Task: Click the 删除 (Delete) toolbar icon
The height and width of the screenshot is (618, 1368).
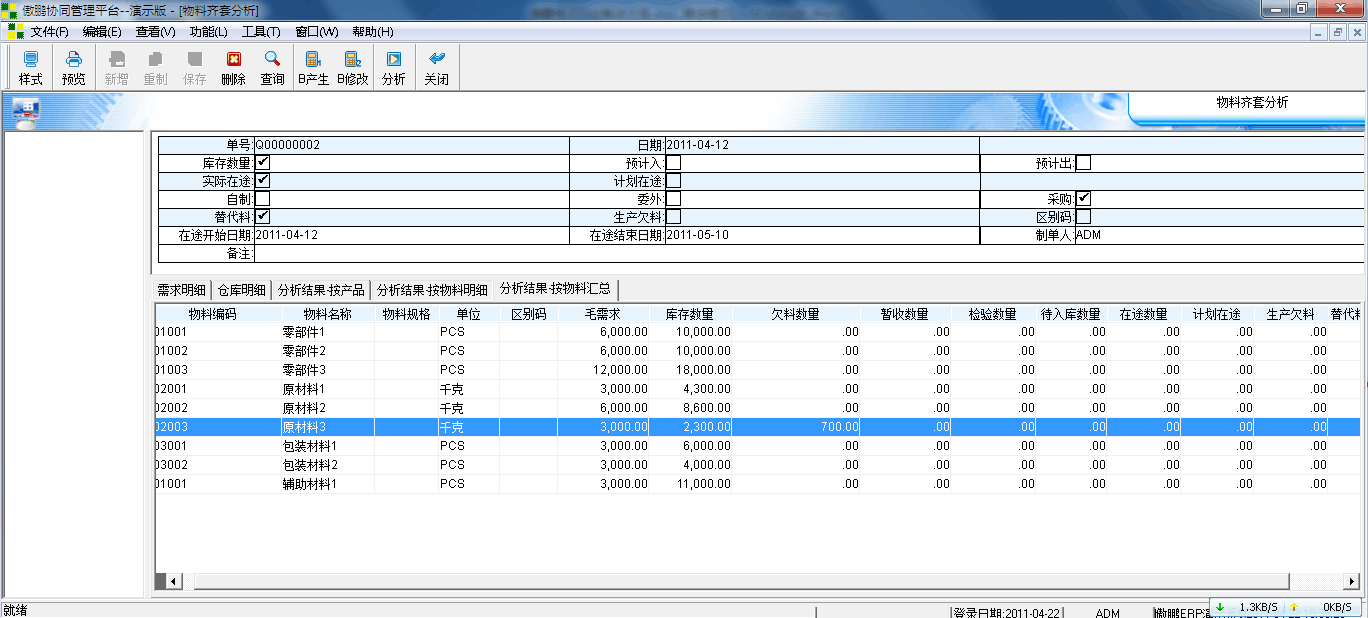Action: (x=232, y=67)
